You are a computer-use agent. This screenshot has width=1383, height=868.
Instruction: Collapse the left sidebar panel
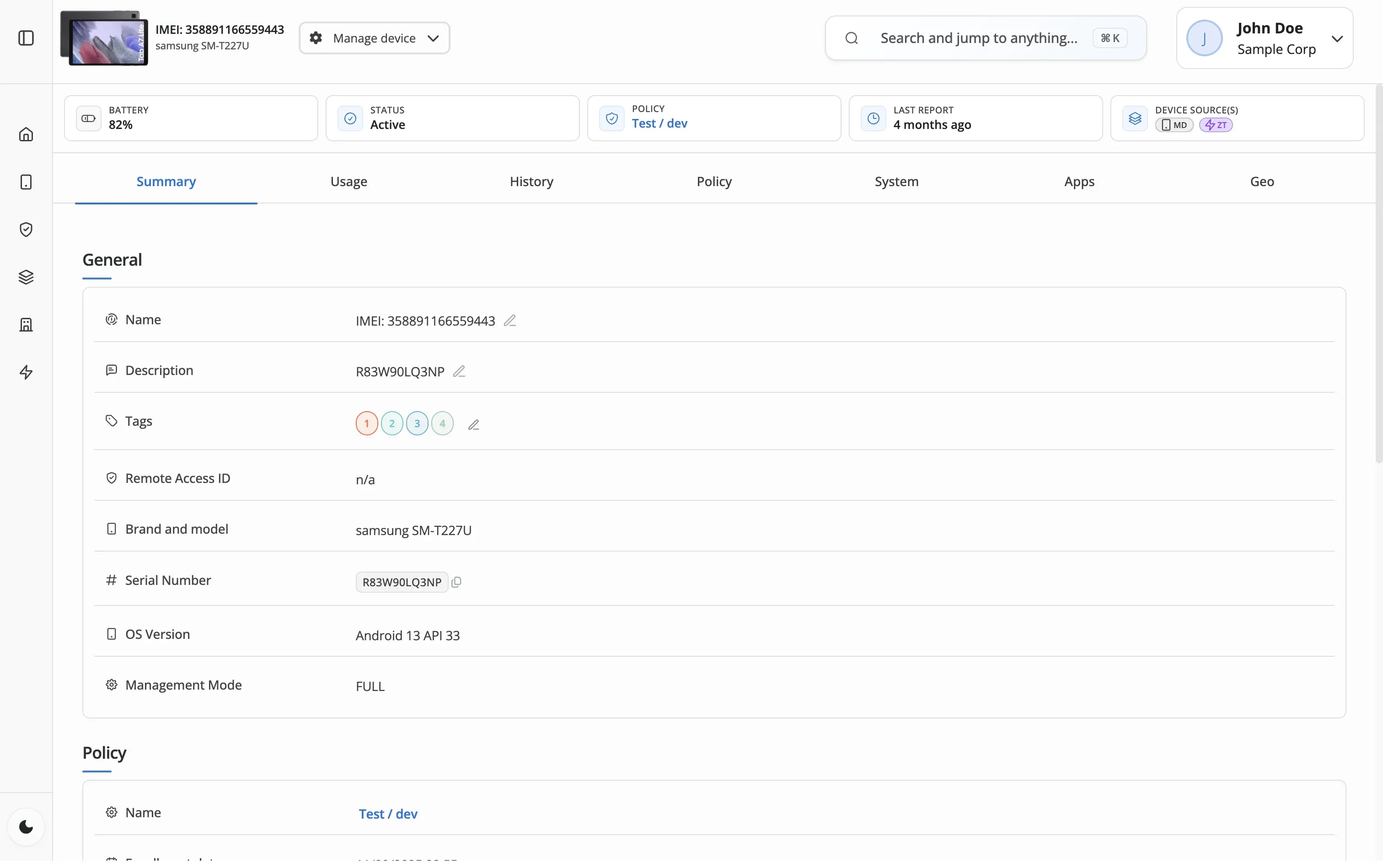pos(27,38)
